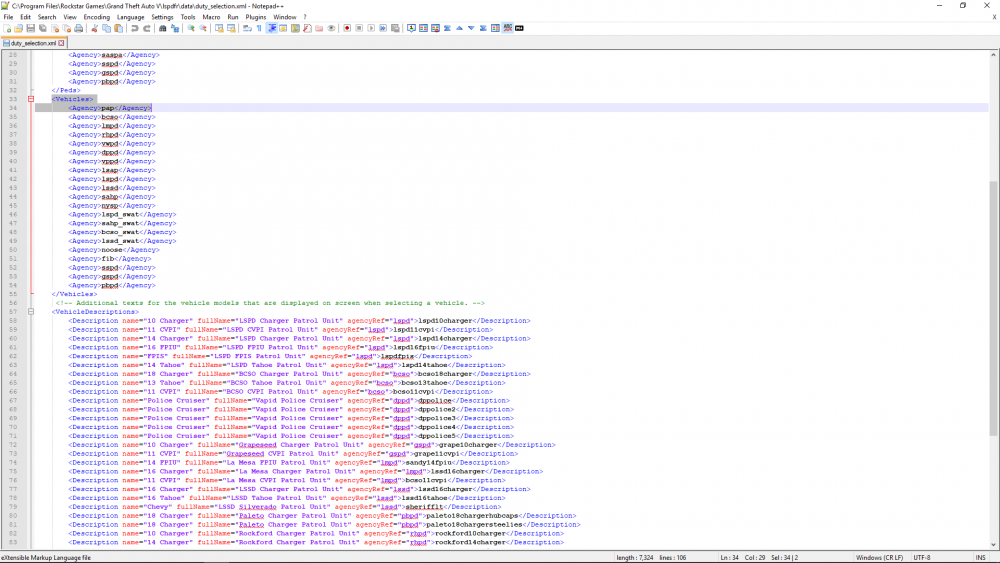Switch to the duty_selection.xml tab

coord(30,44)
